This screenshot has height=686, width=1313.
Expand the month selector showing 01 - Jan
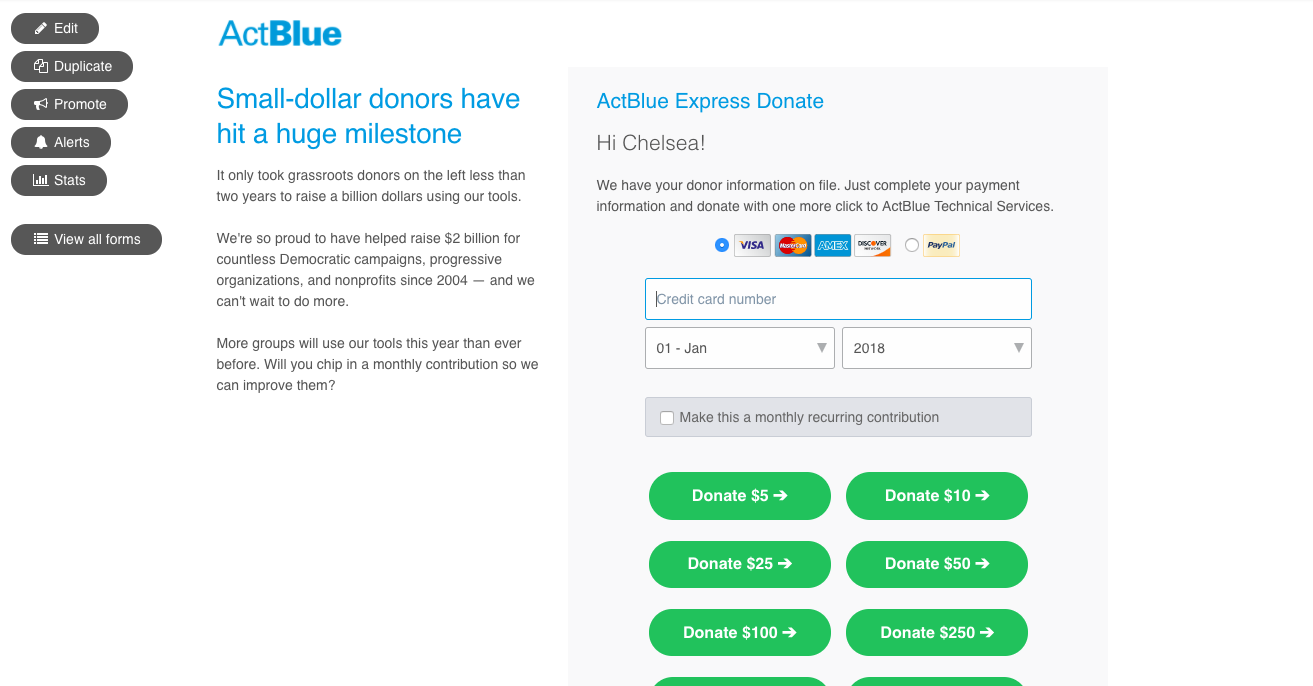tap(740, 348)
